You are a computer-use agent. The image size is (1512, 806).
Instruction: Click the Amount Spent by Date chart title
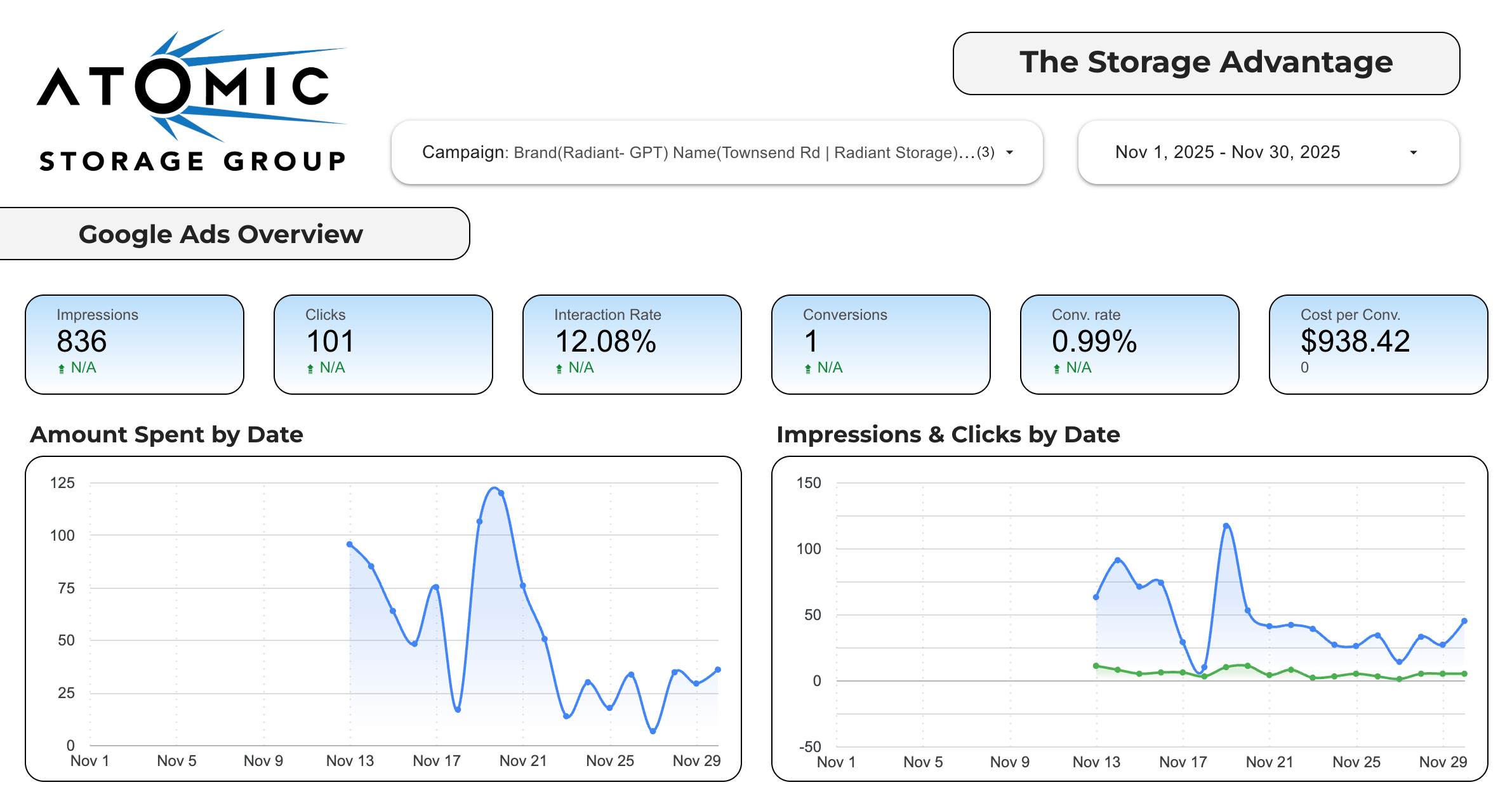click(166, 435)
